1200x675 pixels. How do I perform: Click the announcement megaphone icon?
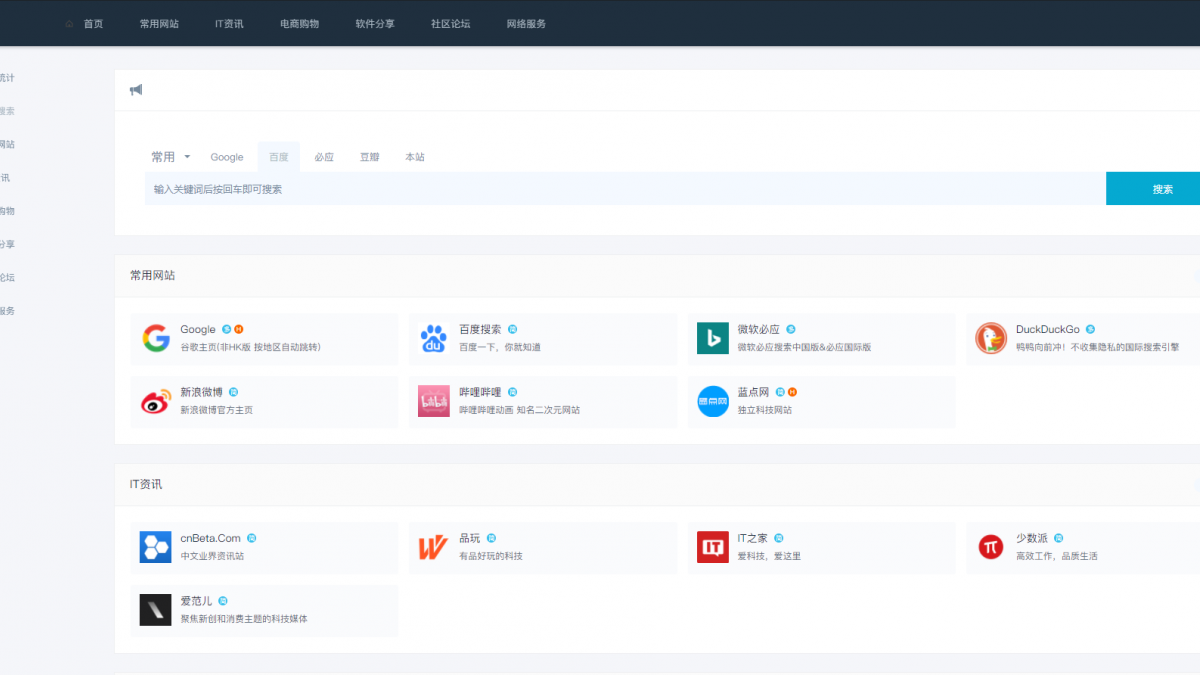click(x=136, y=90)
